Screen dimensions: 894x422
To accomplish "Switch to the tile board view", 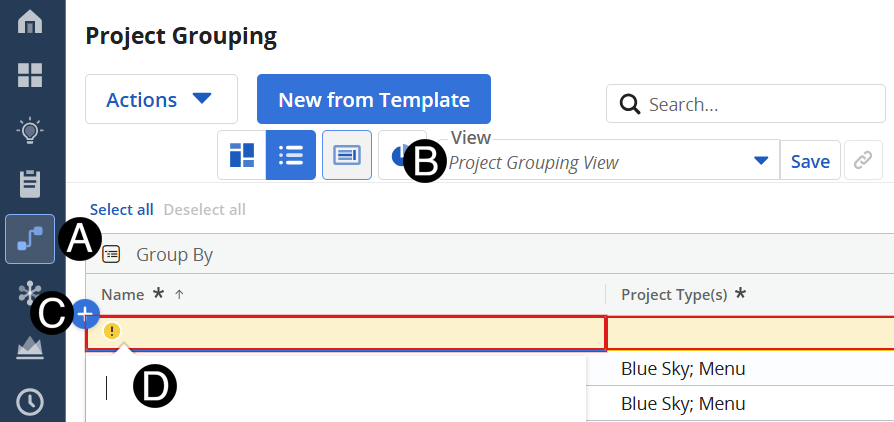I will coord(242,156).
